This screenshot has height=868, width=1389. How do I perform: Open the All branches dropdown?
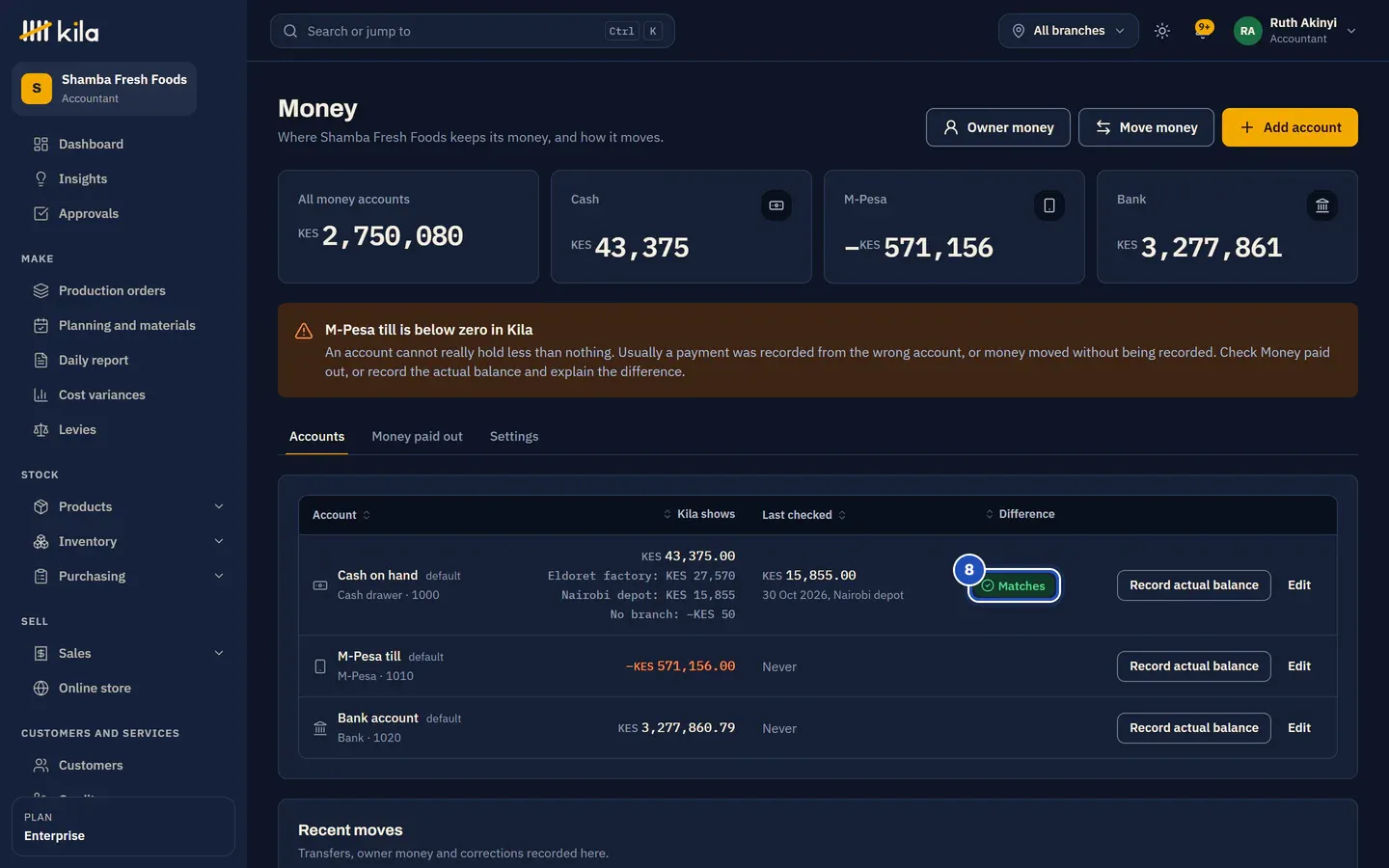click(x=1069, y=31)
